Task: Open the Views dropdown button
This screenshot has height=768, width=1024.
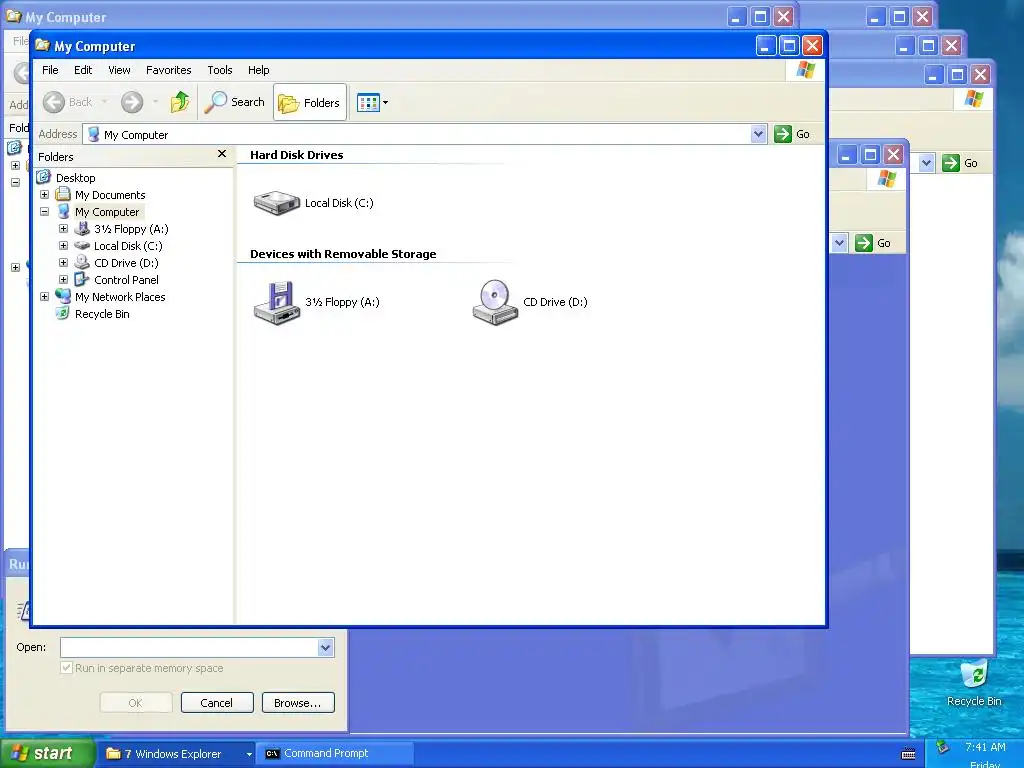Action: 372,103
